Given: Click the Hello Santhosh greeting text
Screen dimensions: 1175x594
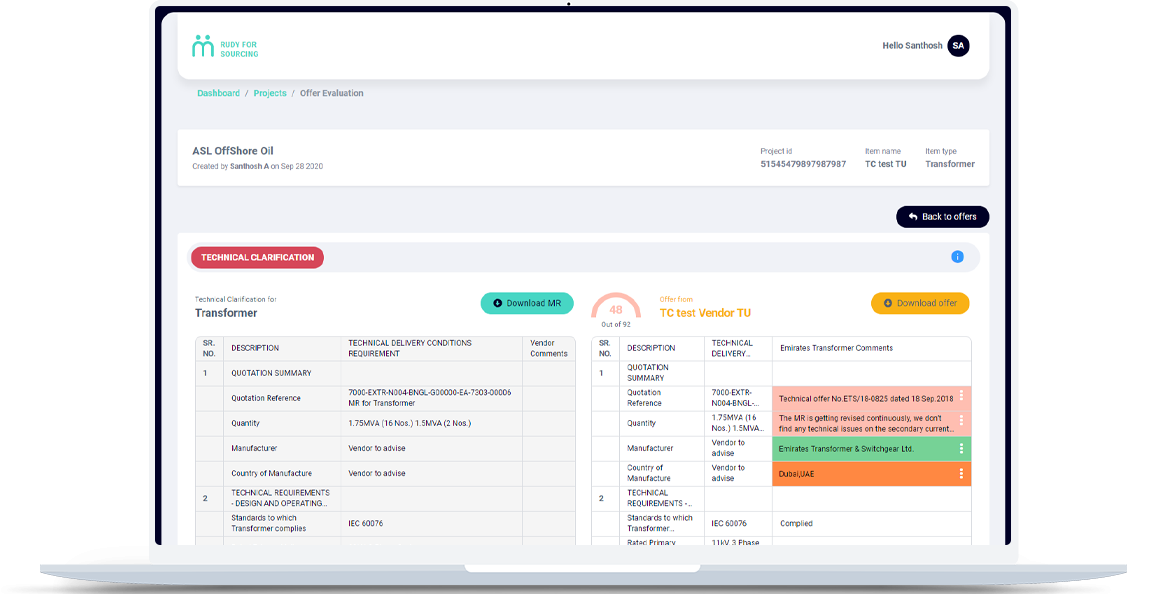Looking at the screenshot, I should click(x=911, y=46).
